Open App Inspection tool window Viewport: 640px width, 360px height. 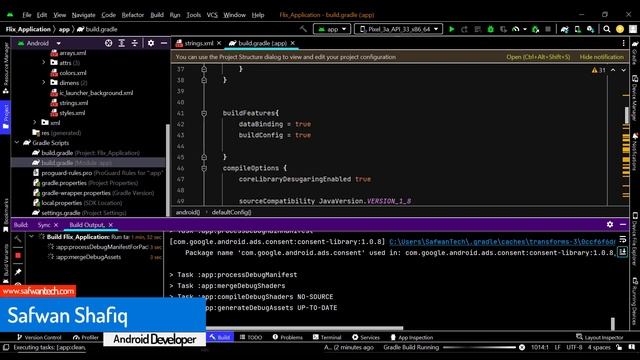tap(411, 338)
